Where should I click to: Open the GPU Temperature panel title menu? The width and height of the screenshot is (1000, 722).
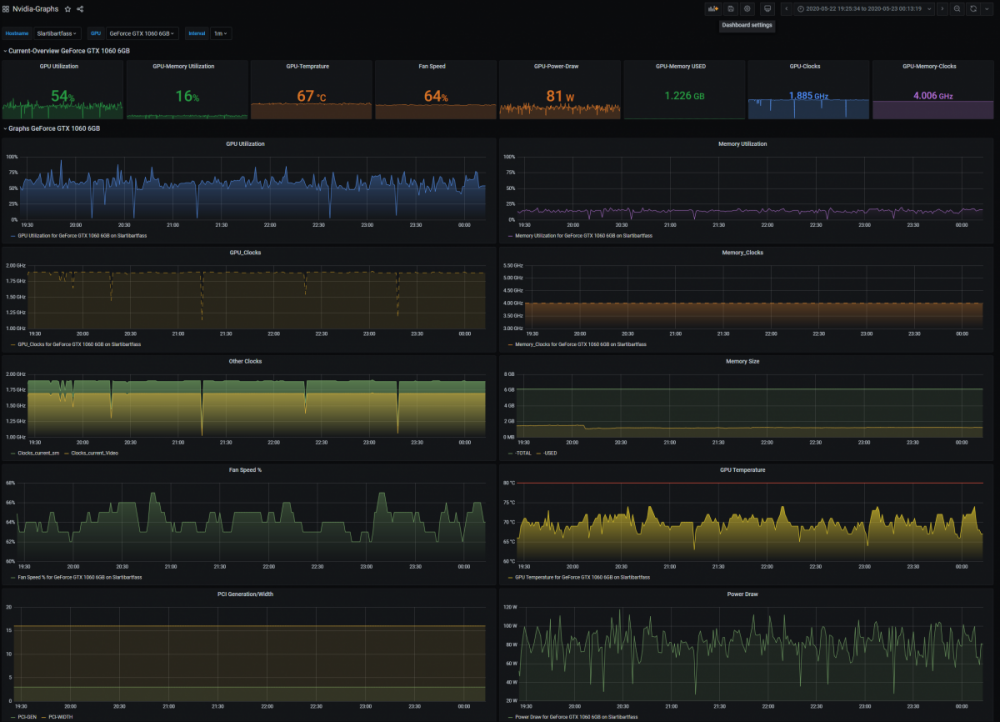(x=742, y=469)
